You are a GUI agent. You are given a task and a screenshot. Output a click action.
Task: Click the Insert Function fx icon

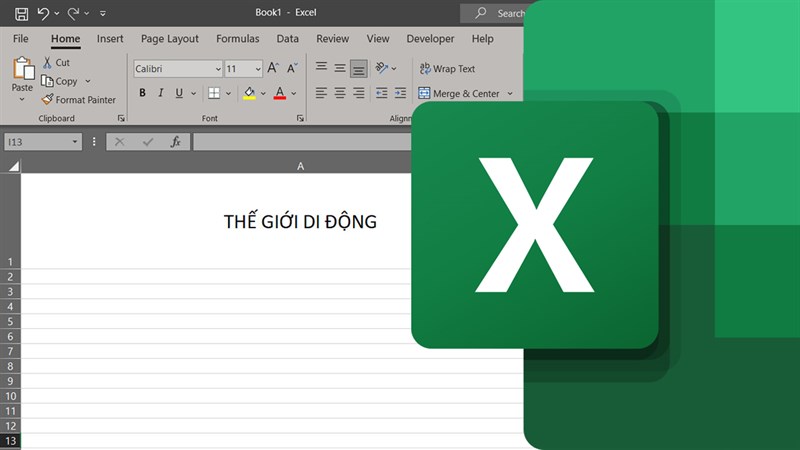click(176, 142)
